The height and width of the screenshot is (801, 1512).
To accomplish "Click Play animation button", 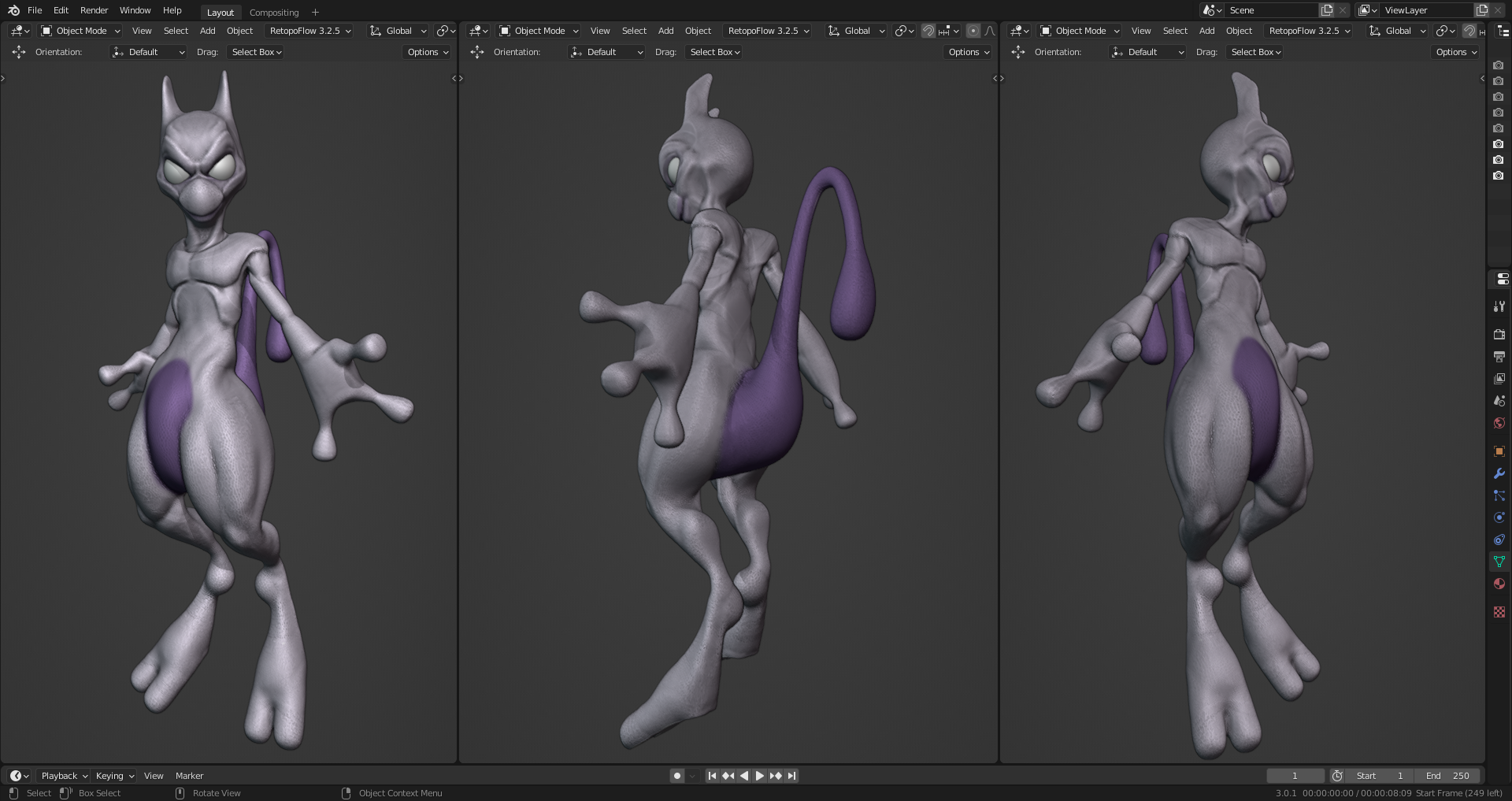I will pos(760,776).
